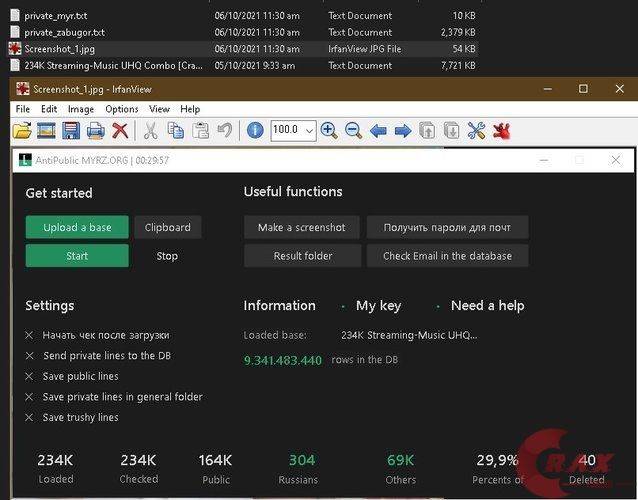Open the Image menu
Image resolution: width=638 pixels, height=500 pixels.
[81, 109]
